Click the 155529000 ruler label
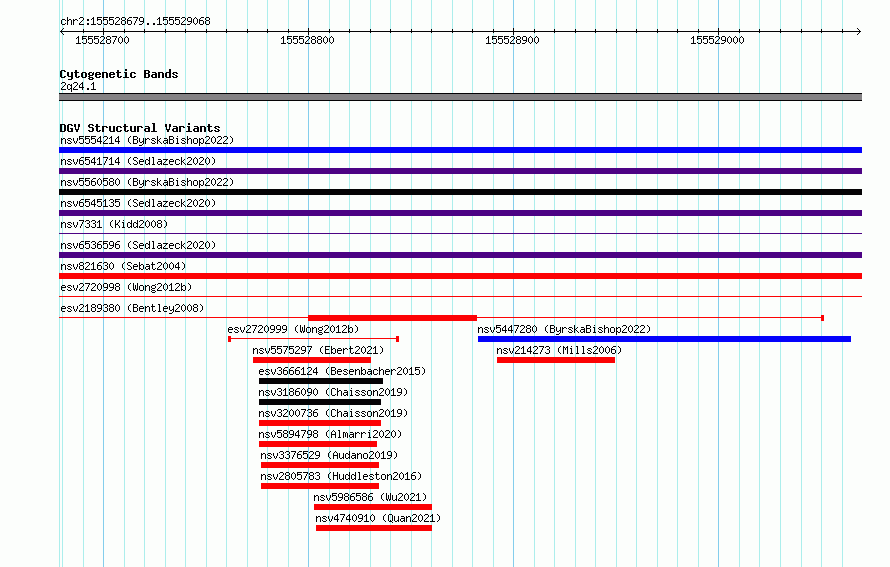Image resolution: width=890 pixels, height=567 pixels. click(x=717, y=40)
